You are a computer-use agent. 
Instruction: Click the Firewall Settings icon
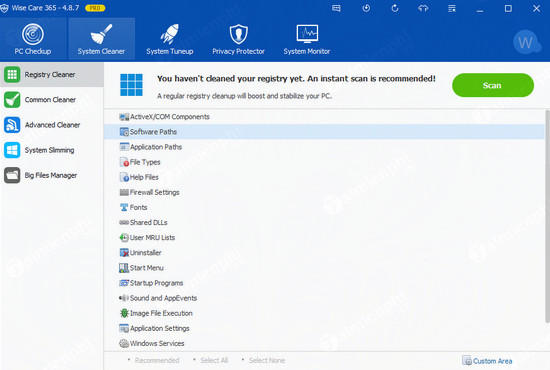click(x=124, y=192)
